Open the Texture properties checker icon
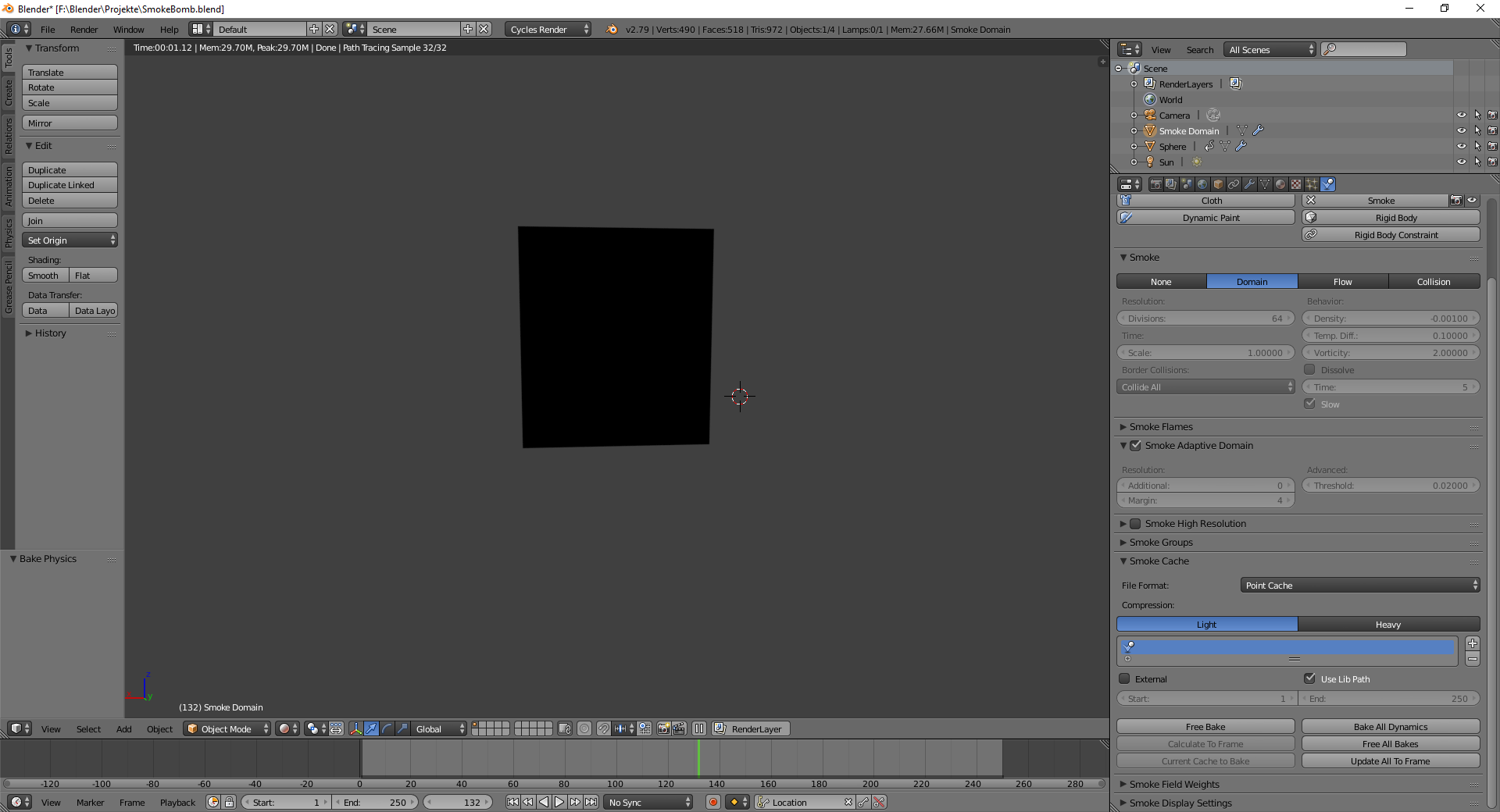The height and width of the screenshot is (812, 1500). 1296,184
